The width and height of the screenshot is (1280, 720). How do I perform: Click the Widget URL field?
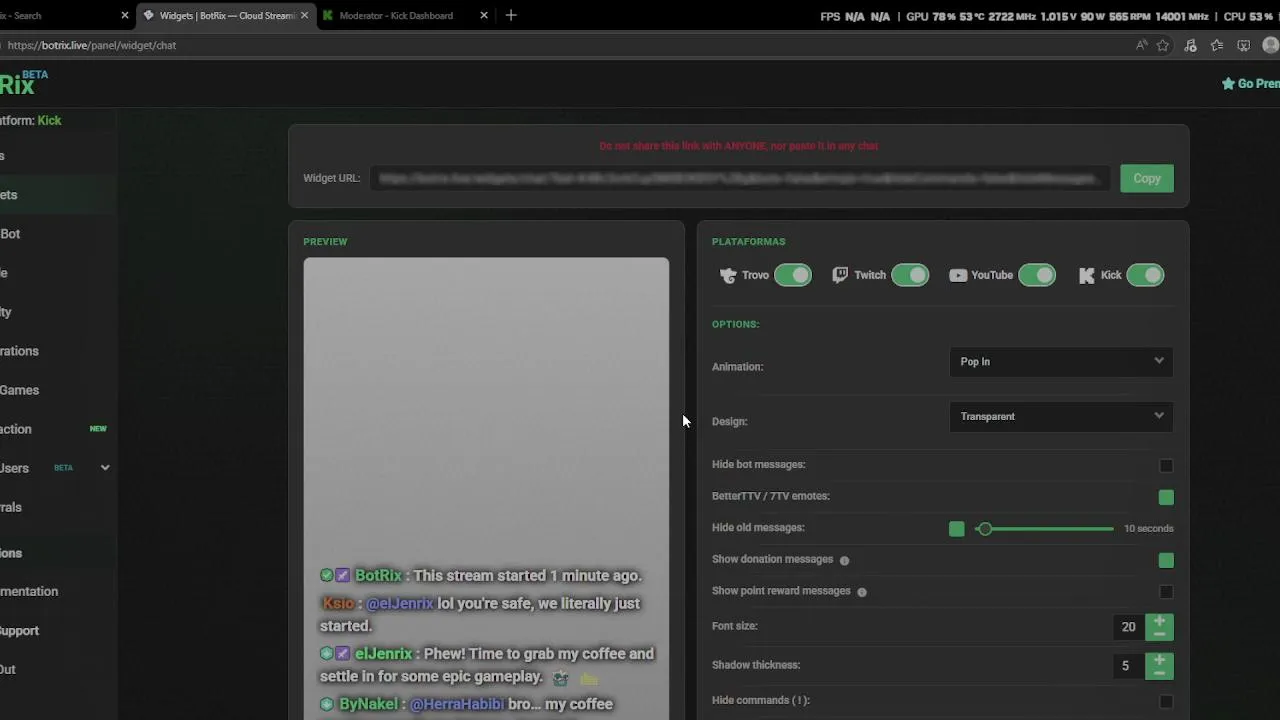point(740,178)
